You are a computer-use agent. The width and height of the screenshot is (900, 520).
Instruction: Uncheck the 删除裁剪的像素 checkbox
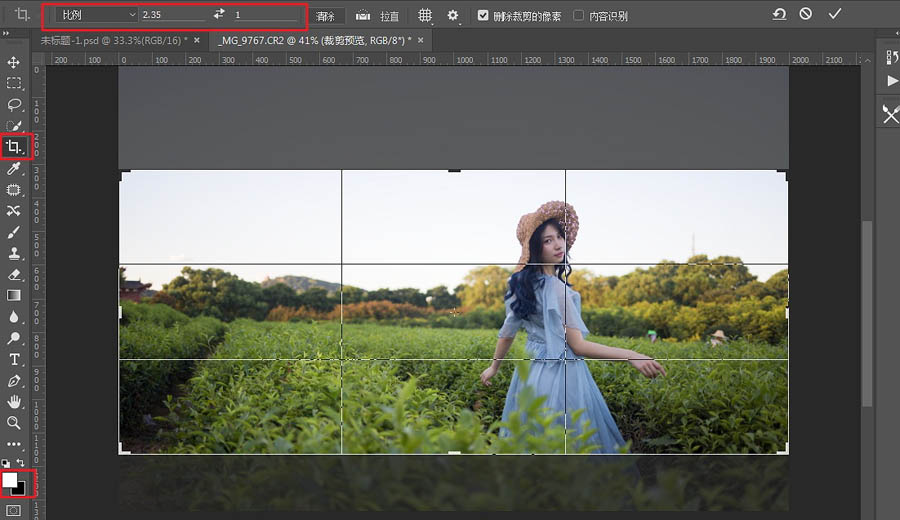[484, 16]
